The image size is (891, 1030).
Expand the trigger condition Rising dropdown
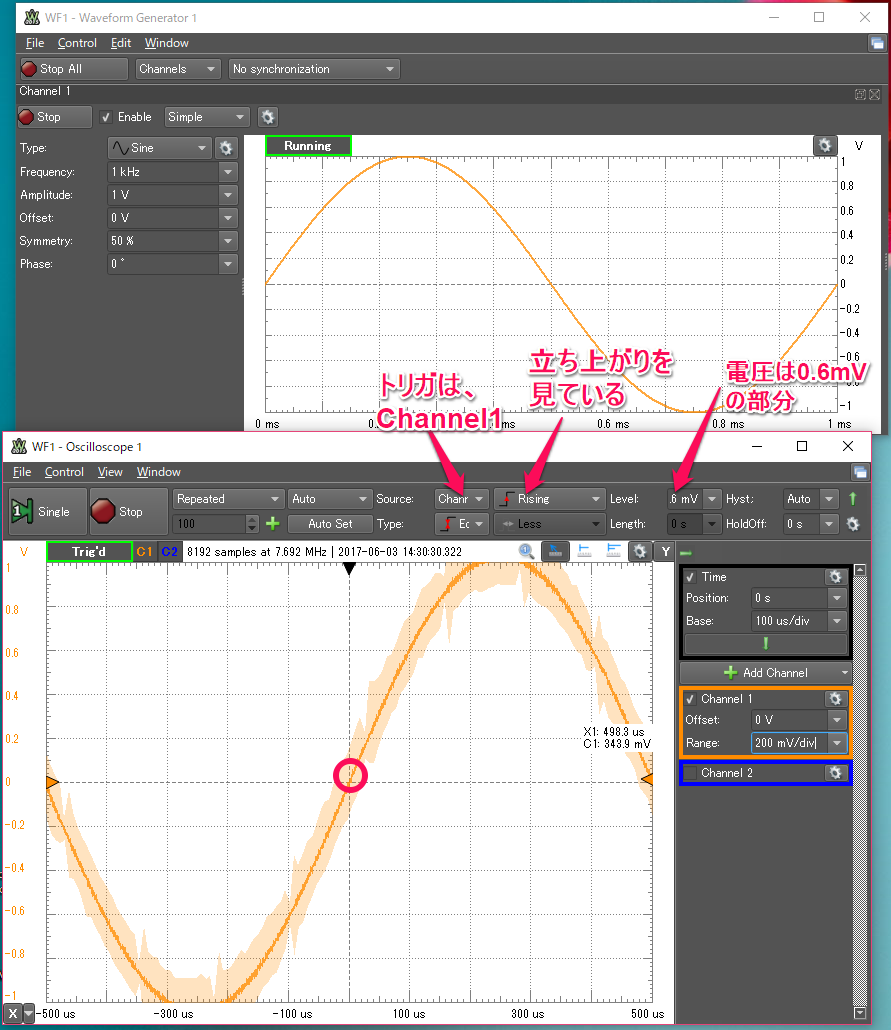[550, 498]
